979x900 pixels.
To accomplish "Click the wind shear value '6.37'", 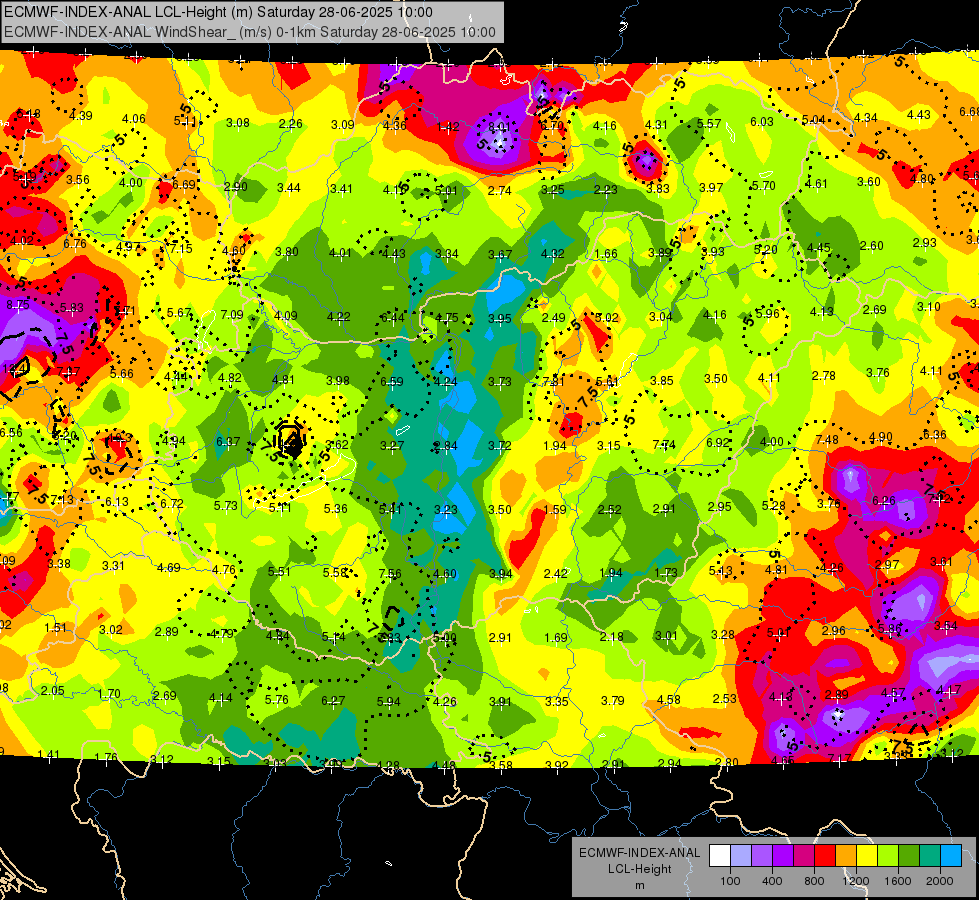I will point(228,441).
